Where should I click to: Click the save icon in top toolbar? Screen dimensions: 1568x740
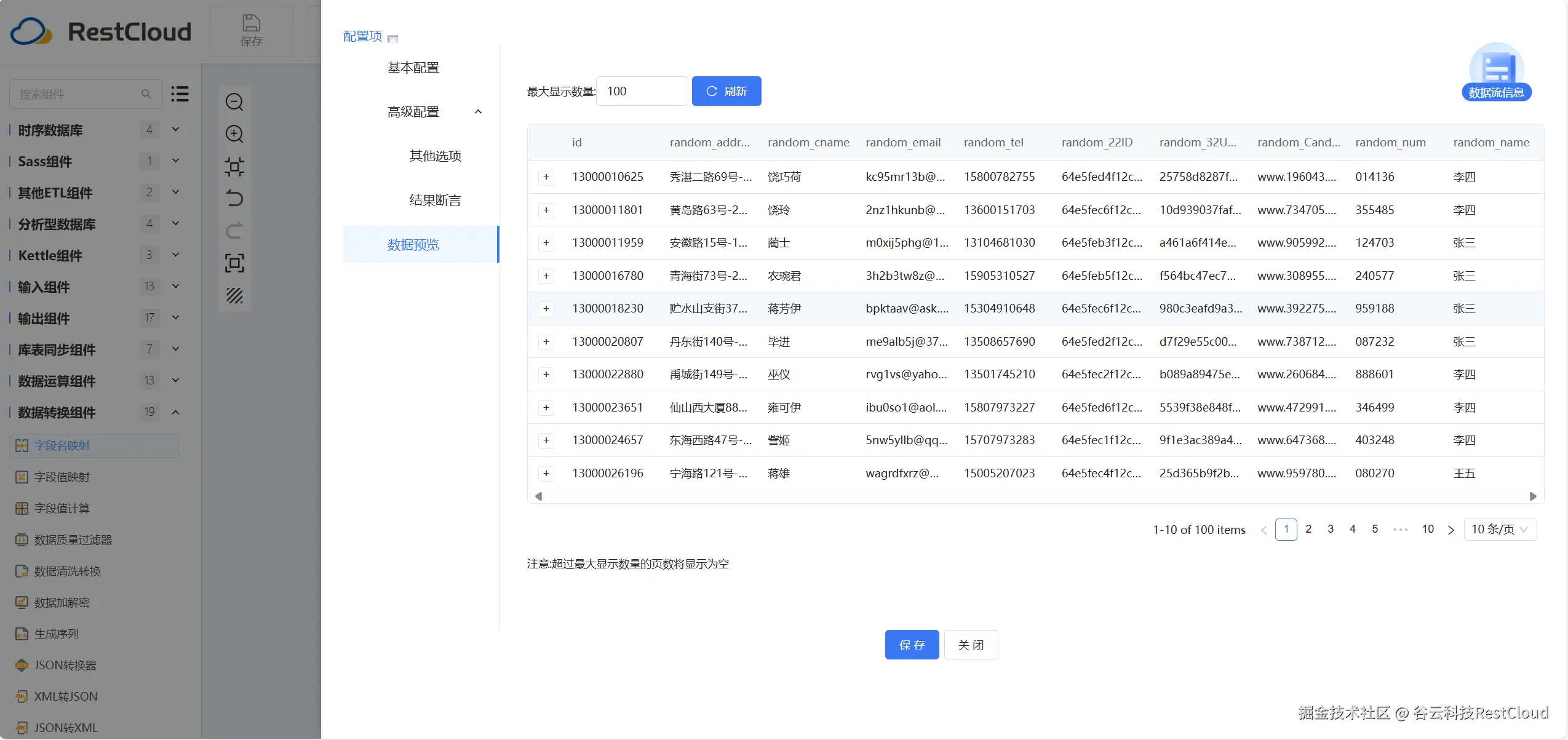[x=251, y=23]
